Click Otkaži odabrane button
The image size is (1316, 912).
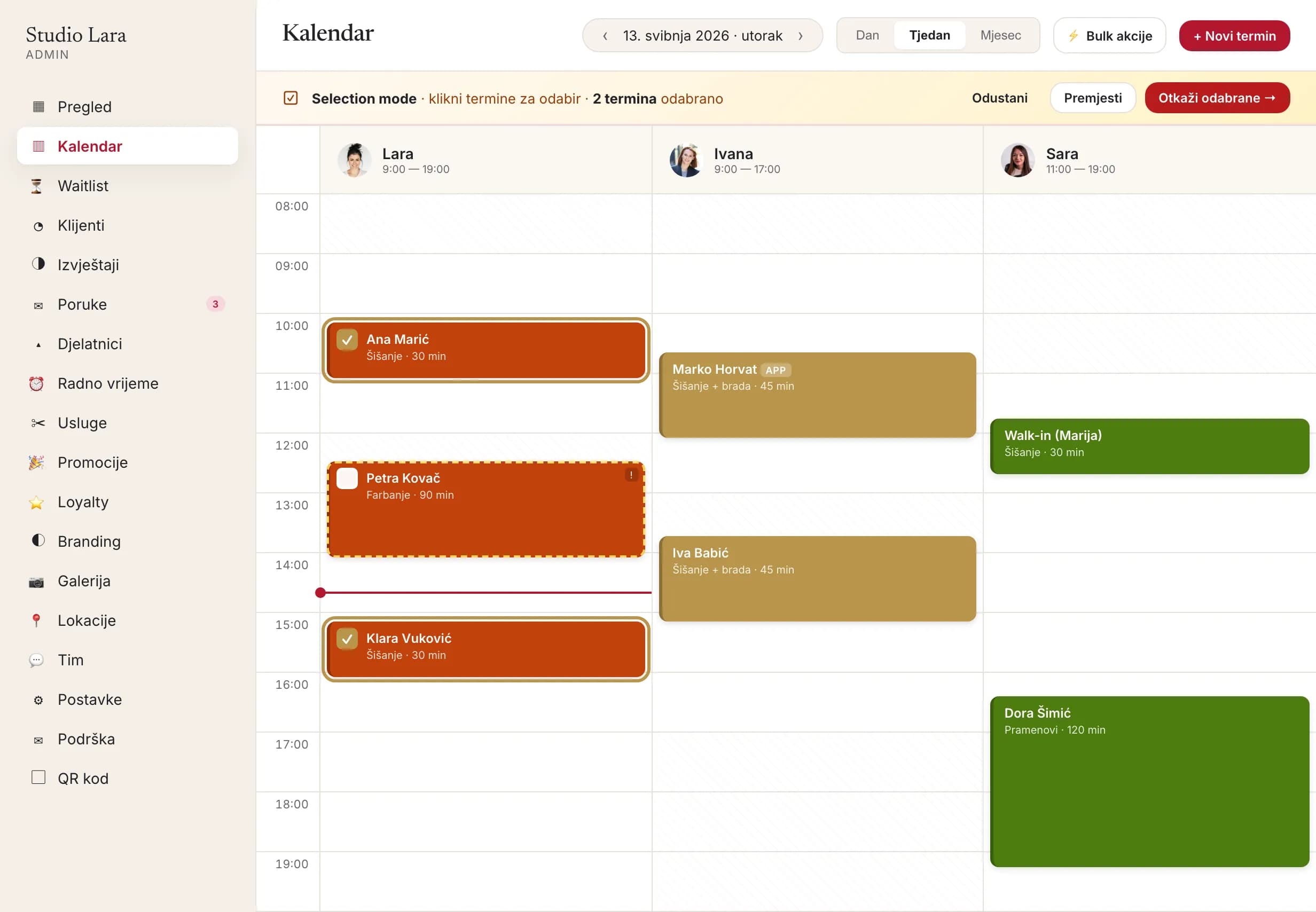1217,98
